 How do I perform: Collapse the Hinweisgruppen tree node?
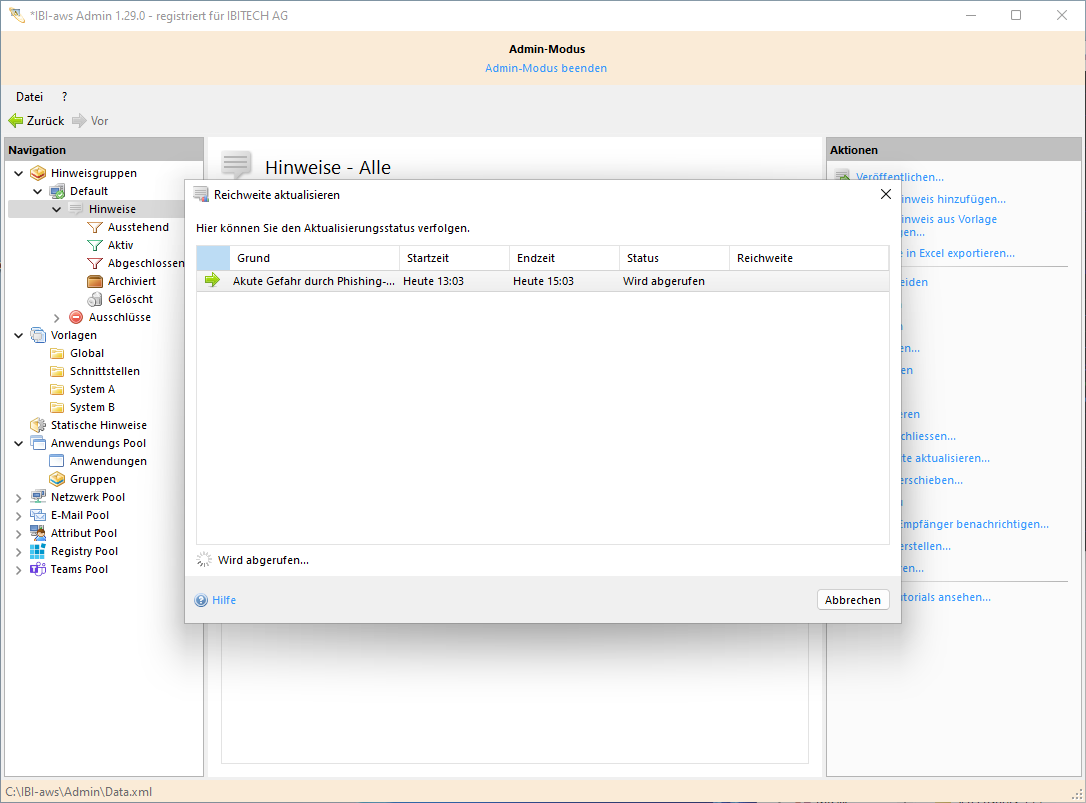pyautogui.click(x=19, y=173)
